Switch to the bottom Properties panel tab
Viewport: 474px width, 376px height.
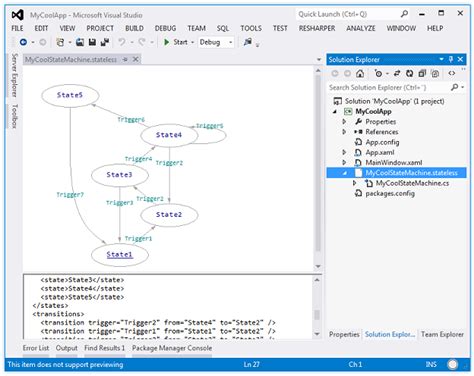click(344, 334)
